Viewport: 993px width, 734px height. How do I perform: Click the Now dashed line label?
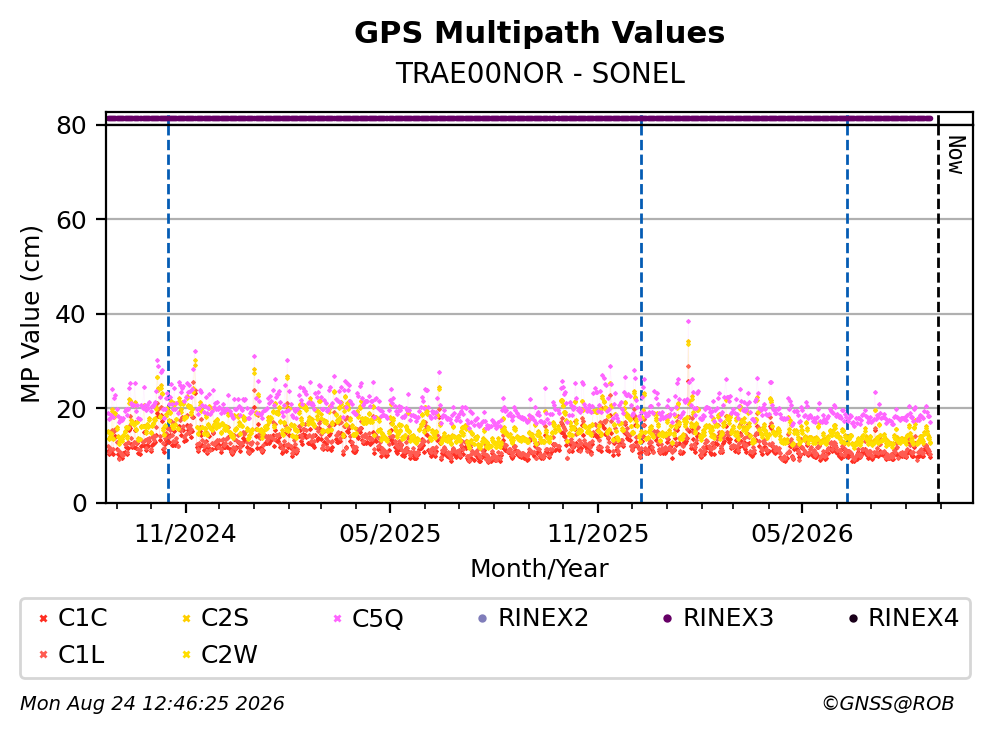[x=956, y=155]
